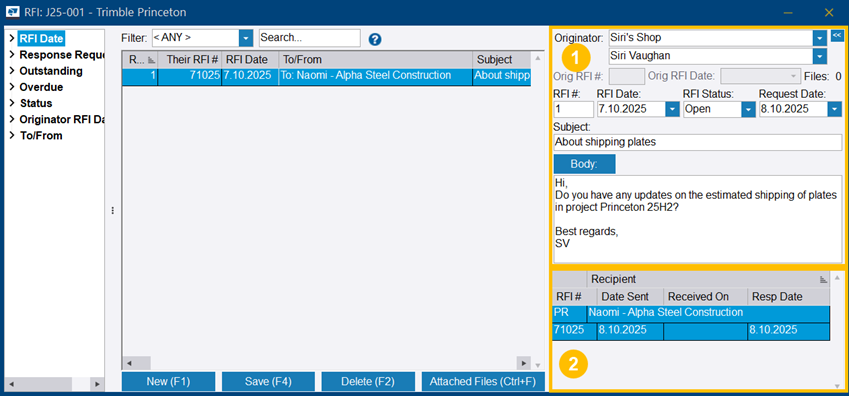Click the Body: button
Viewport: 850px width, 396px height.
584,164
